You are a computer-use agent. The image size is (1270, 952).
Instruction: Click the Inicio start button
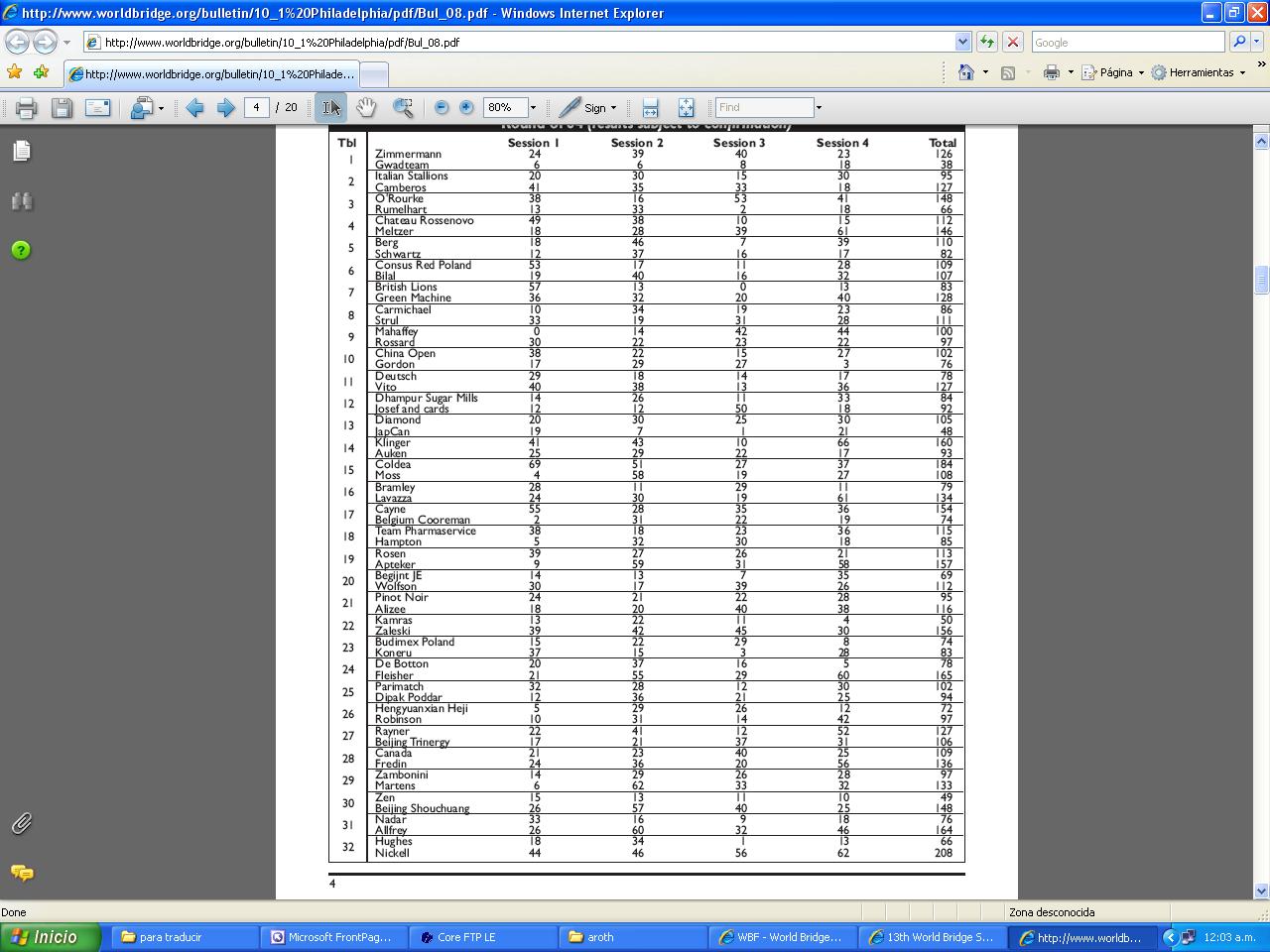coord(52,937)
